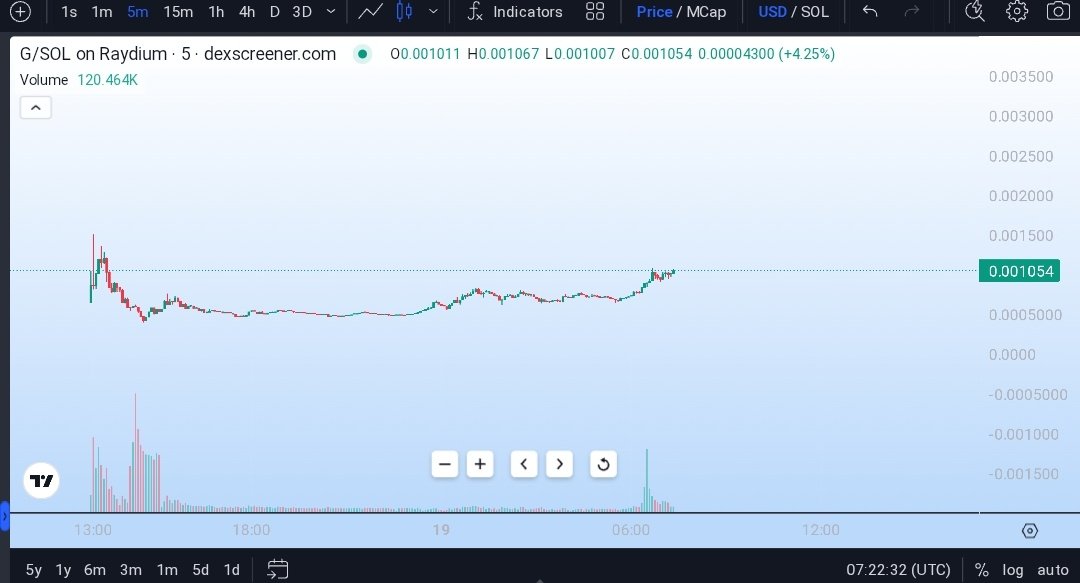Click the blue side panel expand handle
The height and width of the screenshot is (583, 1080).
[4, 515]
